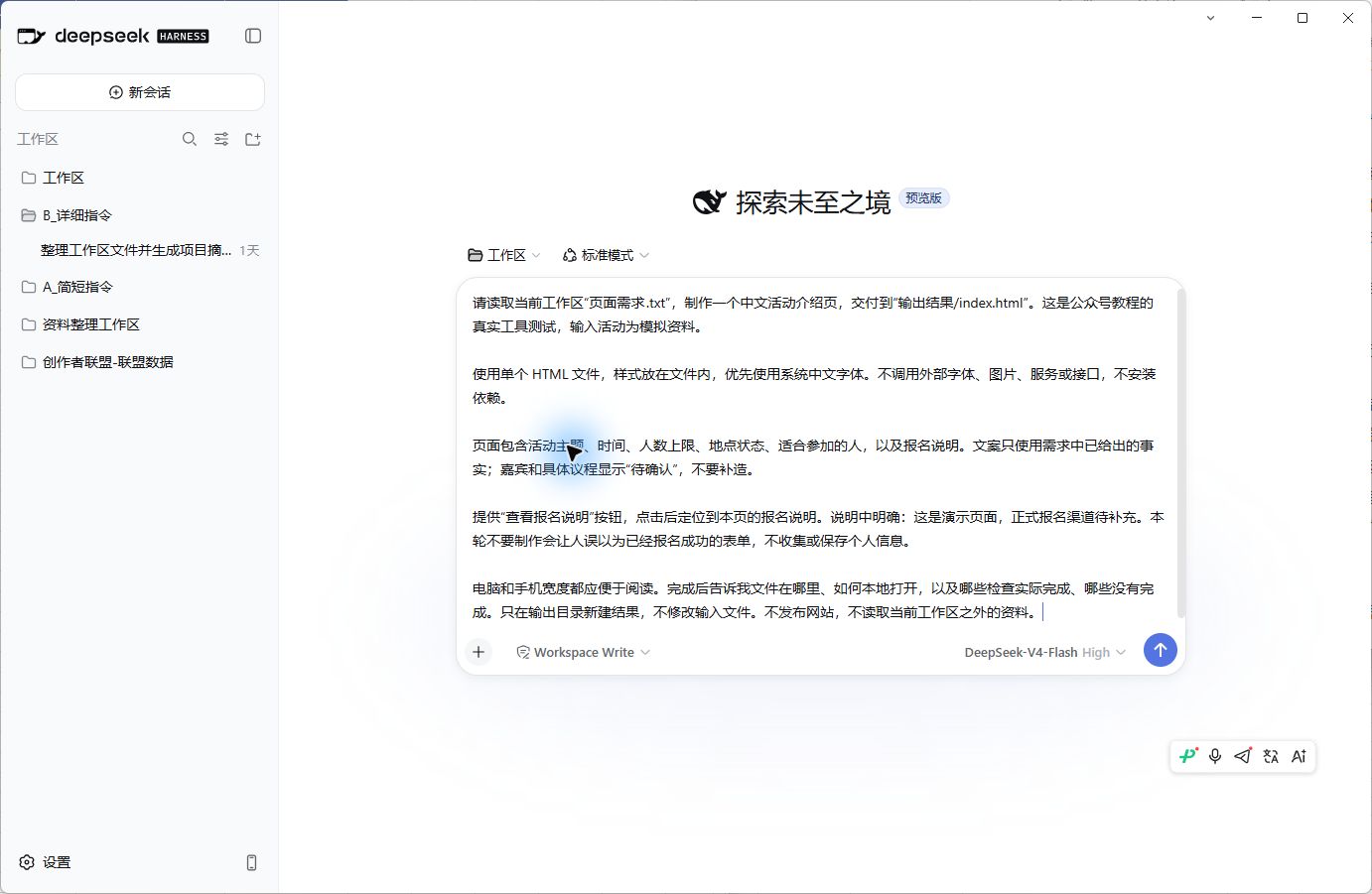Viewport: 1372px width, 894px height.
Task: Collapse the sidebar with the panel toggle icon
Action: tap(253, 36)
